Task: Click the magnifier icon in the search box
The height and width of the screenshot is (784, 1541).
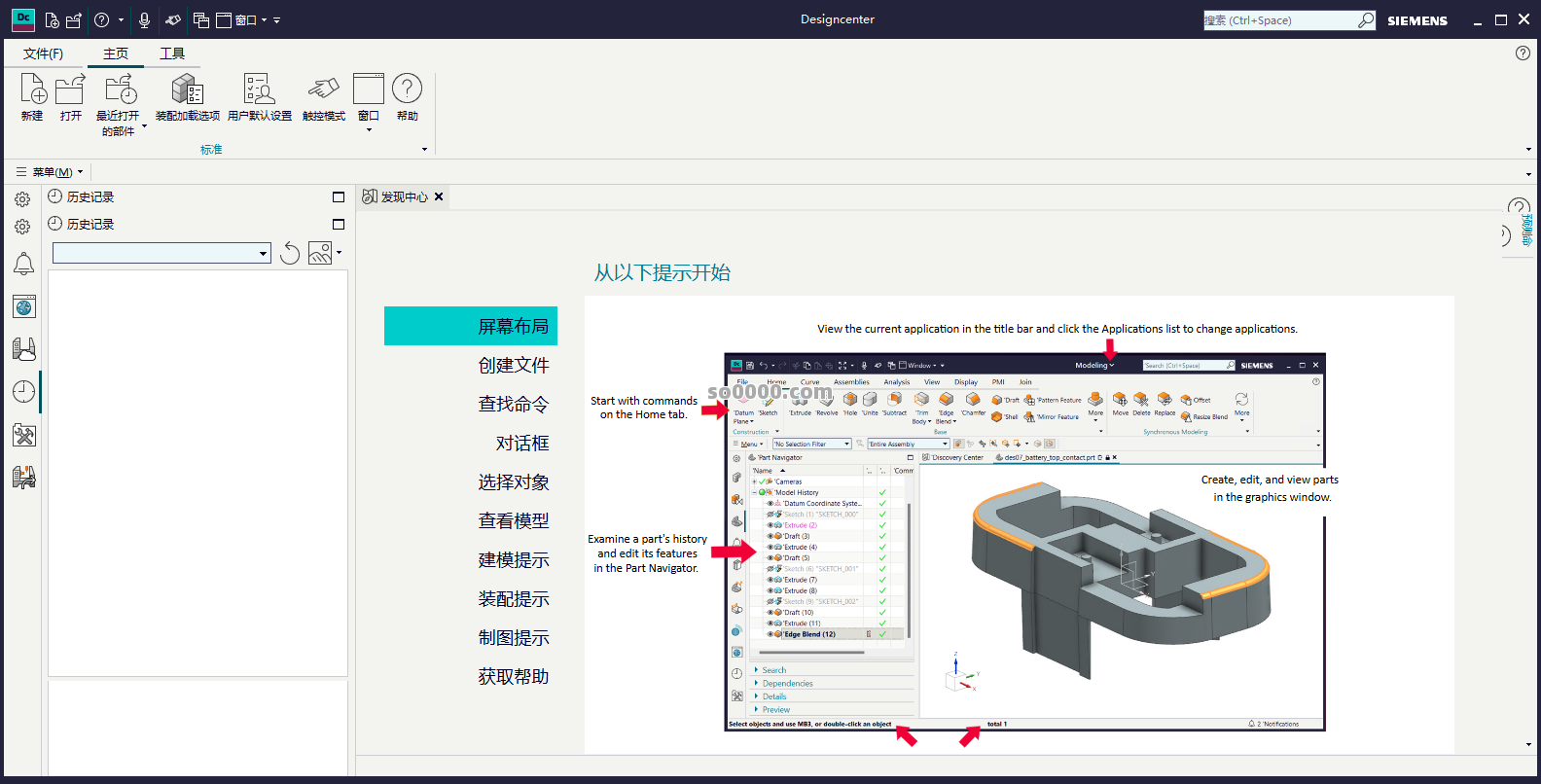Action: click(x=1366, y=19)
